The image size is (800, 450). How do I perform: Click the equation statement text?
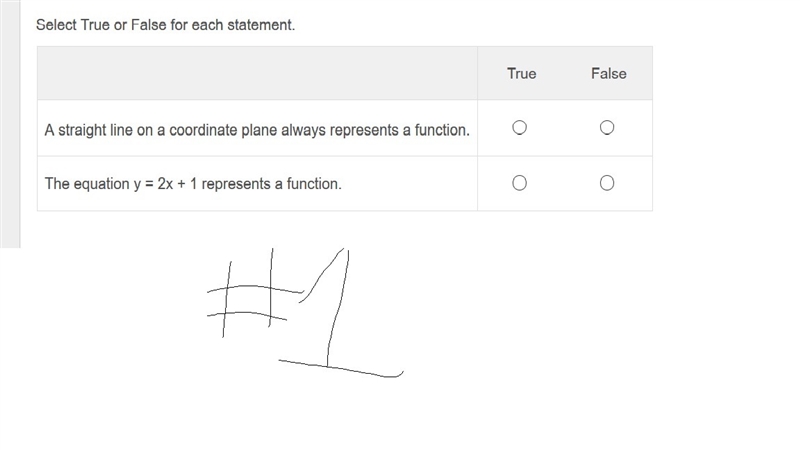[193, 184]
